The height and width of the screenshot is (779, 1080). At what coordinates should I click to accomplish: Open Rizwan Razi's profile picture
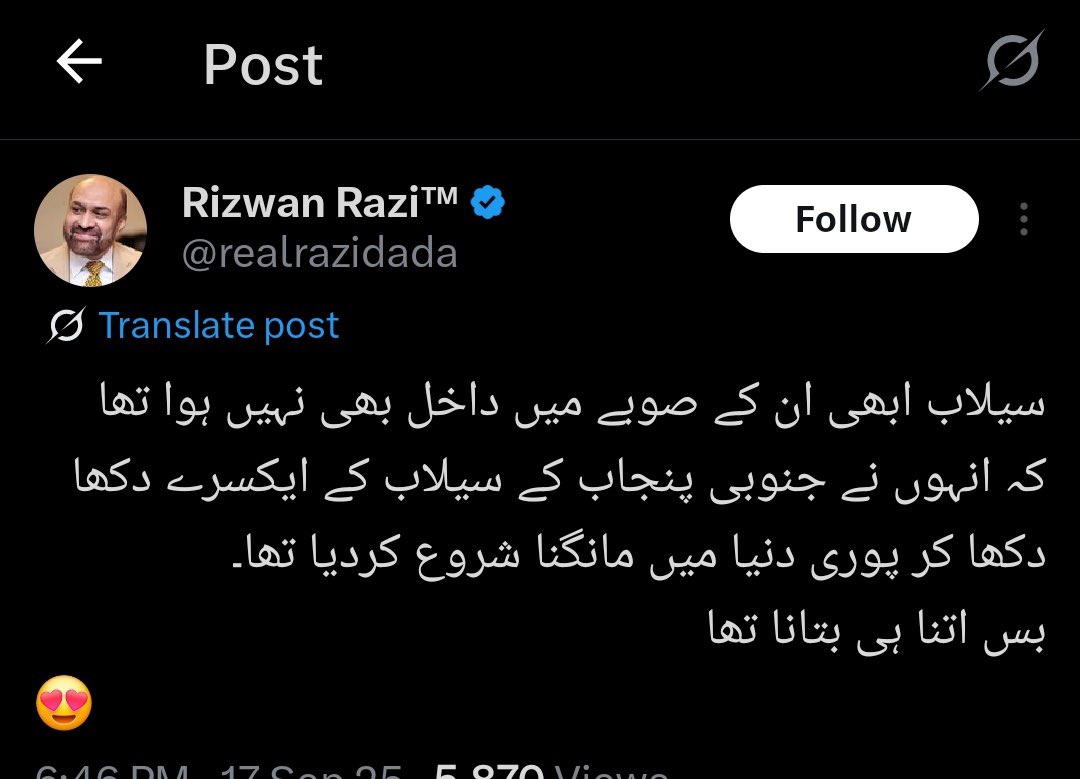pyautogui.click(x=90, y=230)
